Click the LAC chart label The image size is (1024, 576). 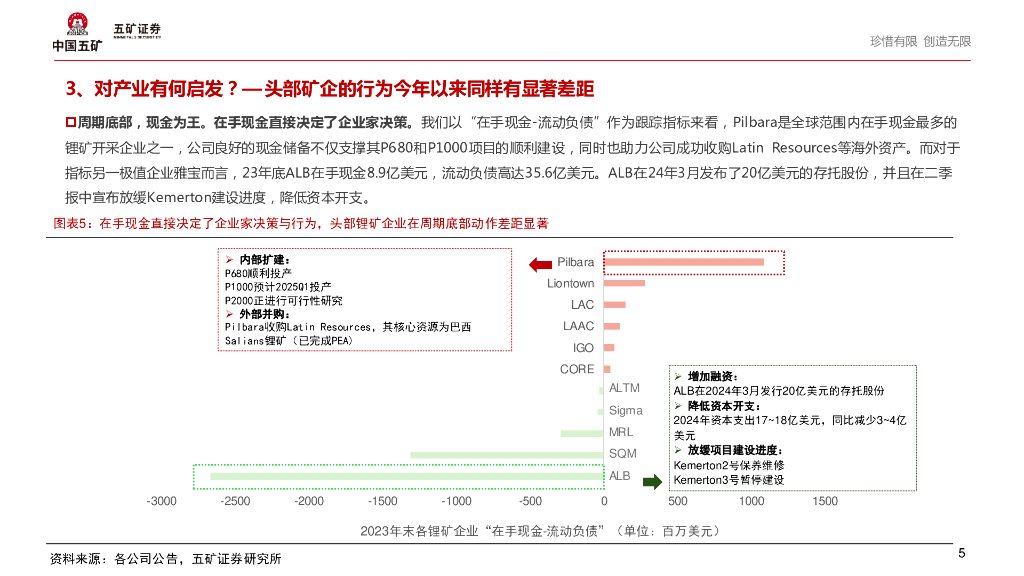[582, 305]
